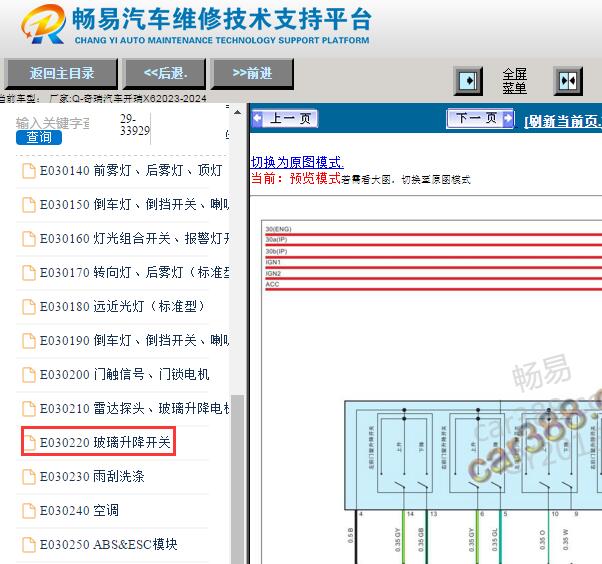The height and width of the screenshot is (564, 602).
Task: Open E030240 空调
Action: (79, 511)
